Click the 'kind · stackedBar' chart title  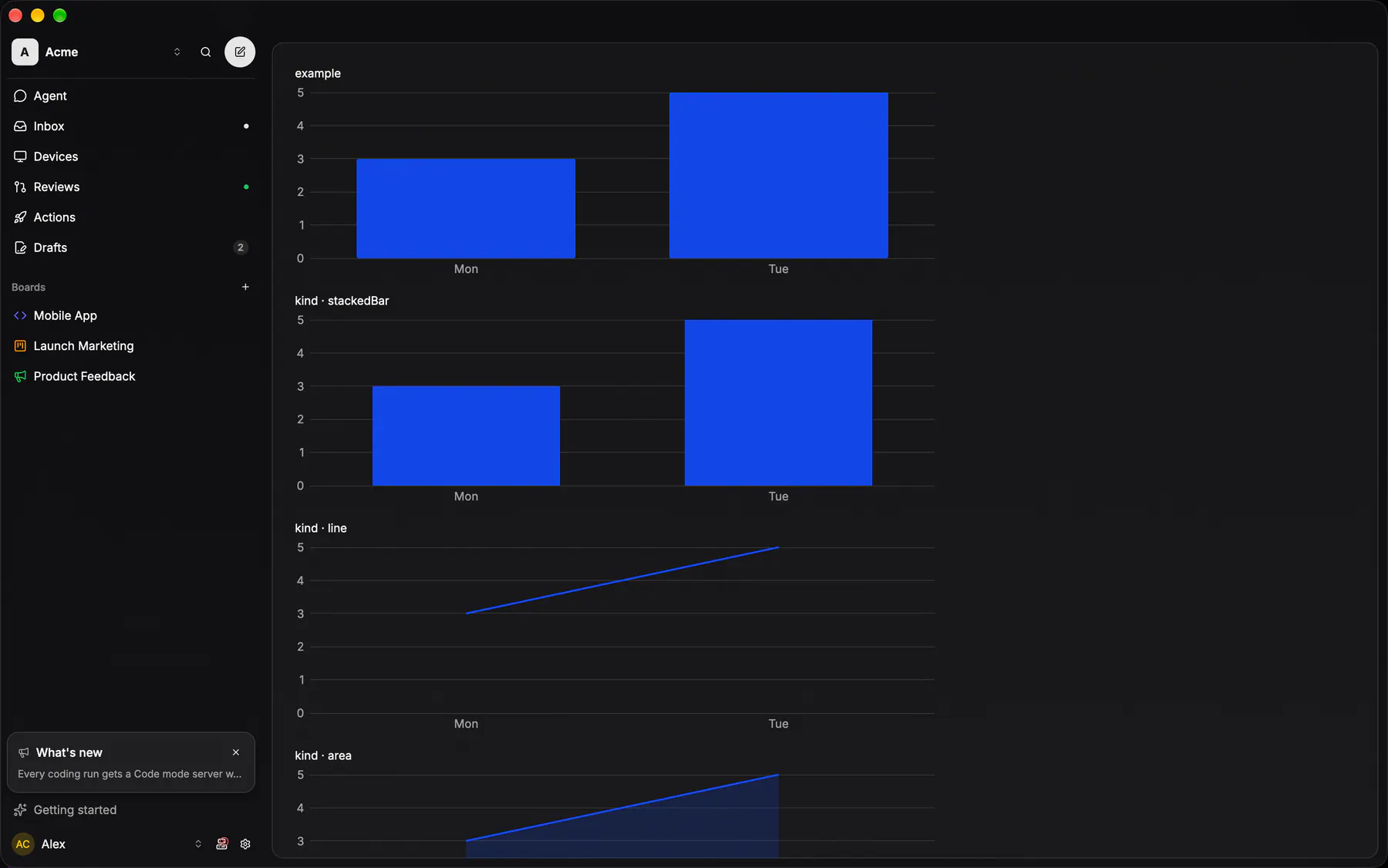click(x=342, y=301)
